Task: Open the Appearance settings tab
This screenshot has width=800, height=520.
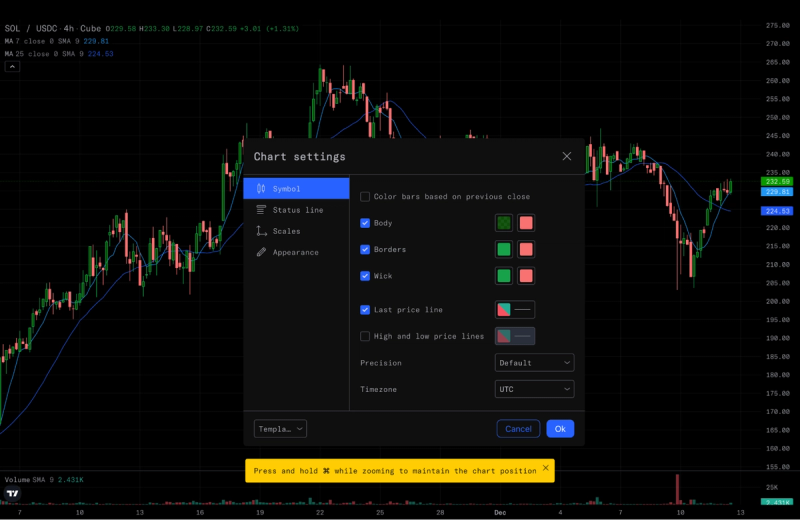Action: [296, 252]
